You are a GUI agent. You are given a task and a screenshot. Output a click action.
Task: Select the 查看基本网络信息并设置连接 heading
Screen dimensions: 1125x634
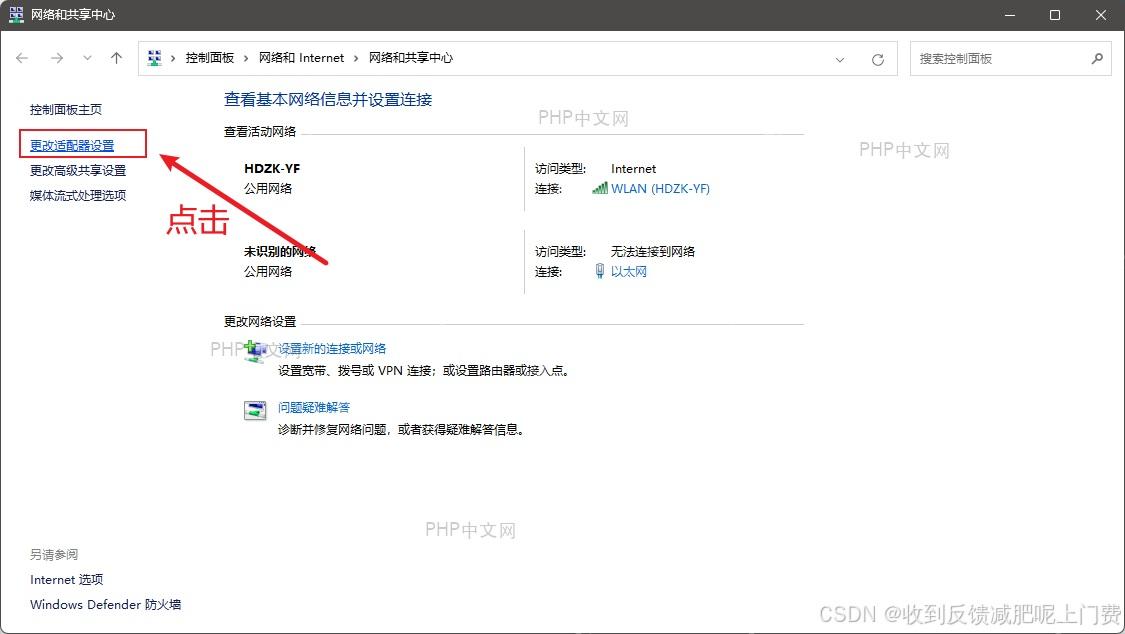[328, 100]
